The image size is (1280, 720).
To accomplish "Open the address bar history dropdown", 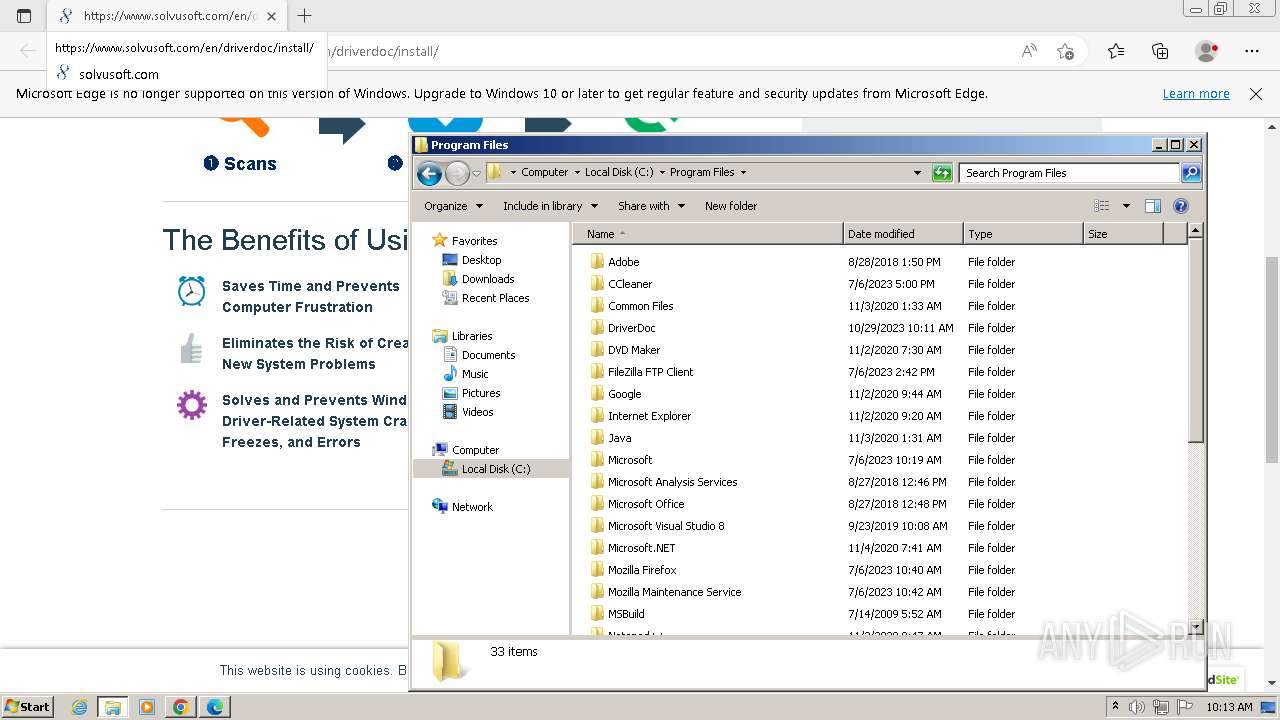I will pyautogui.click(x=917, y=173).
